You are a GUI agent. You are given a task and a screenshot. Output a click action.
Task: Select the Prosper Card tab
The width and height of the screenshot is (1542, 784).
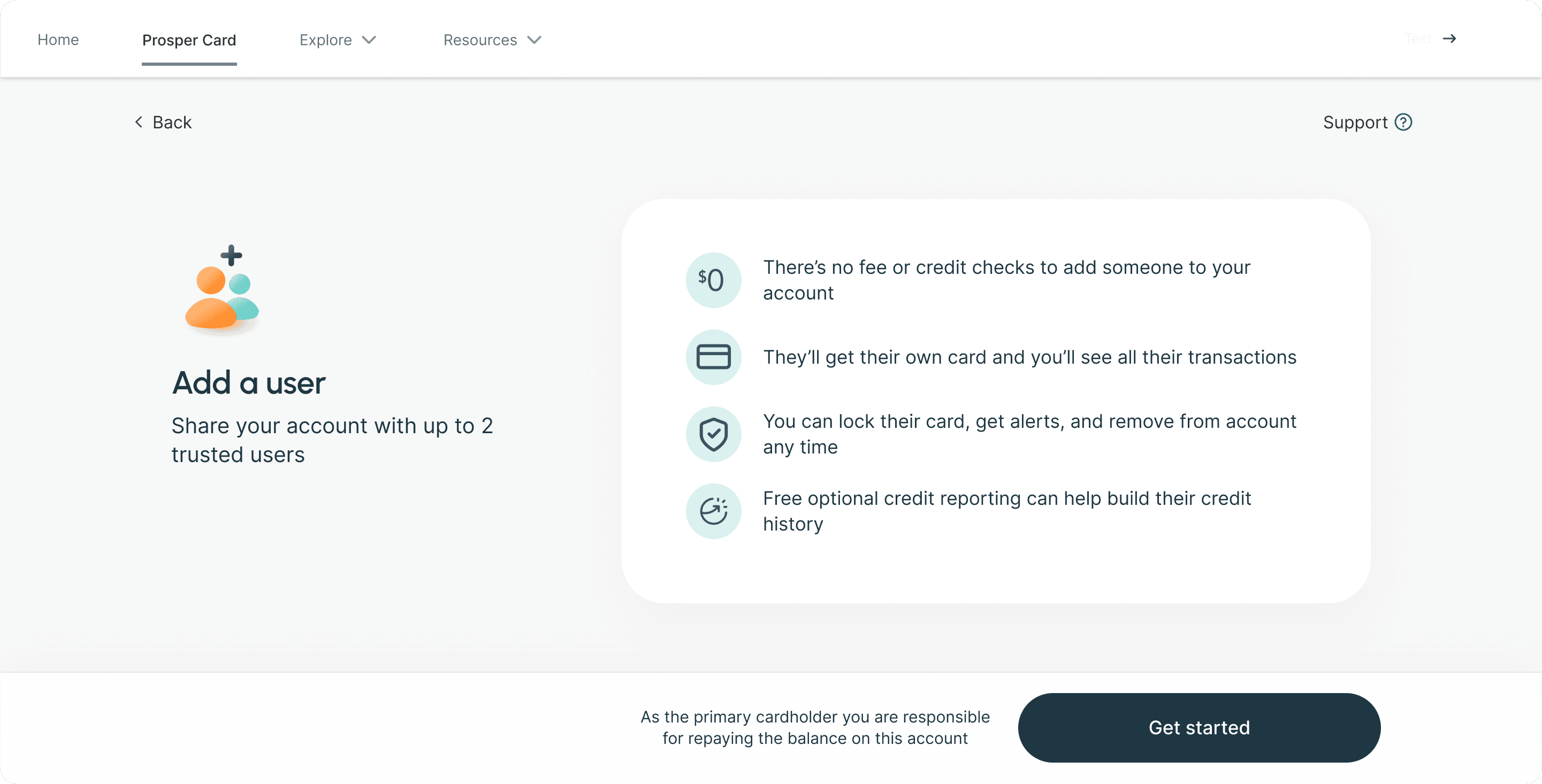[x=189, y=40]
